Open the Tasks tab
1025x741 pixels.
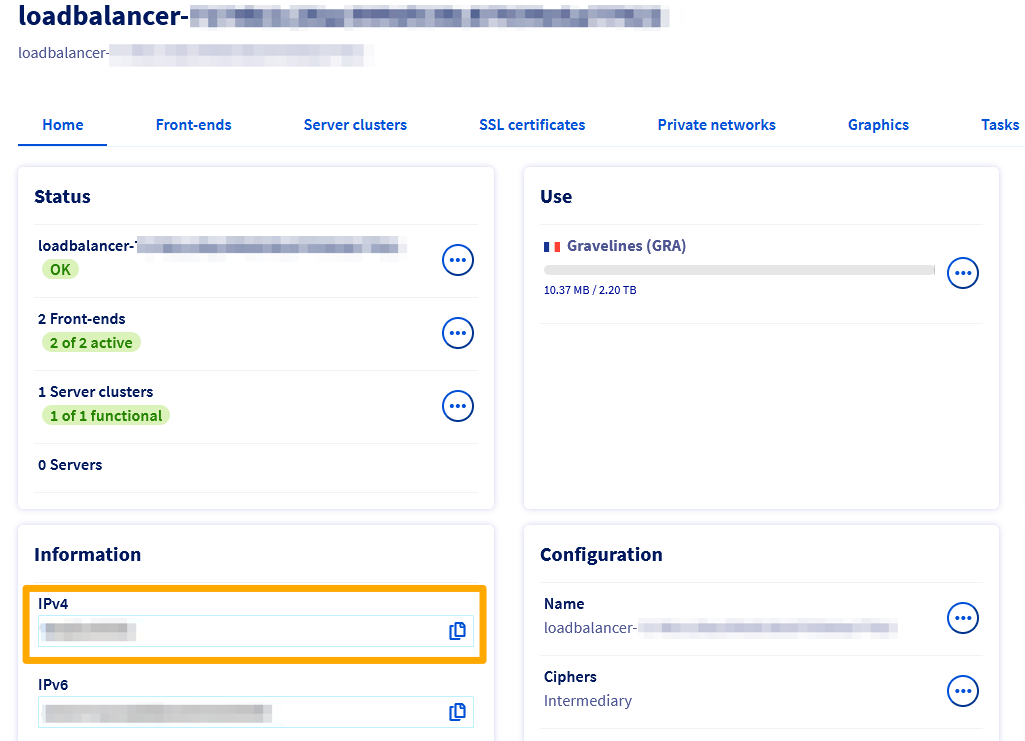pos(1000,124)
